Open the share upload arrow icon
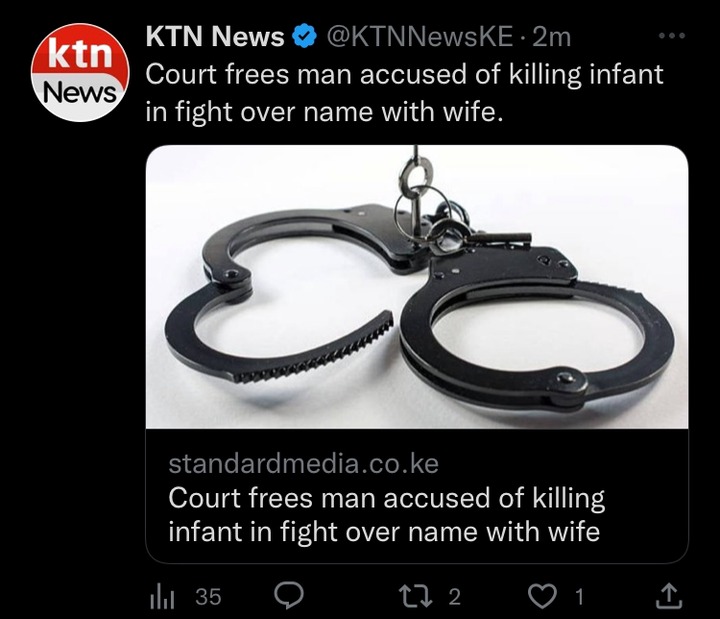Image resolution: width=720 pixels, height=619 pixels. coord(669,596)
